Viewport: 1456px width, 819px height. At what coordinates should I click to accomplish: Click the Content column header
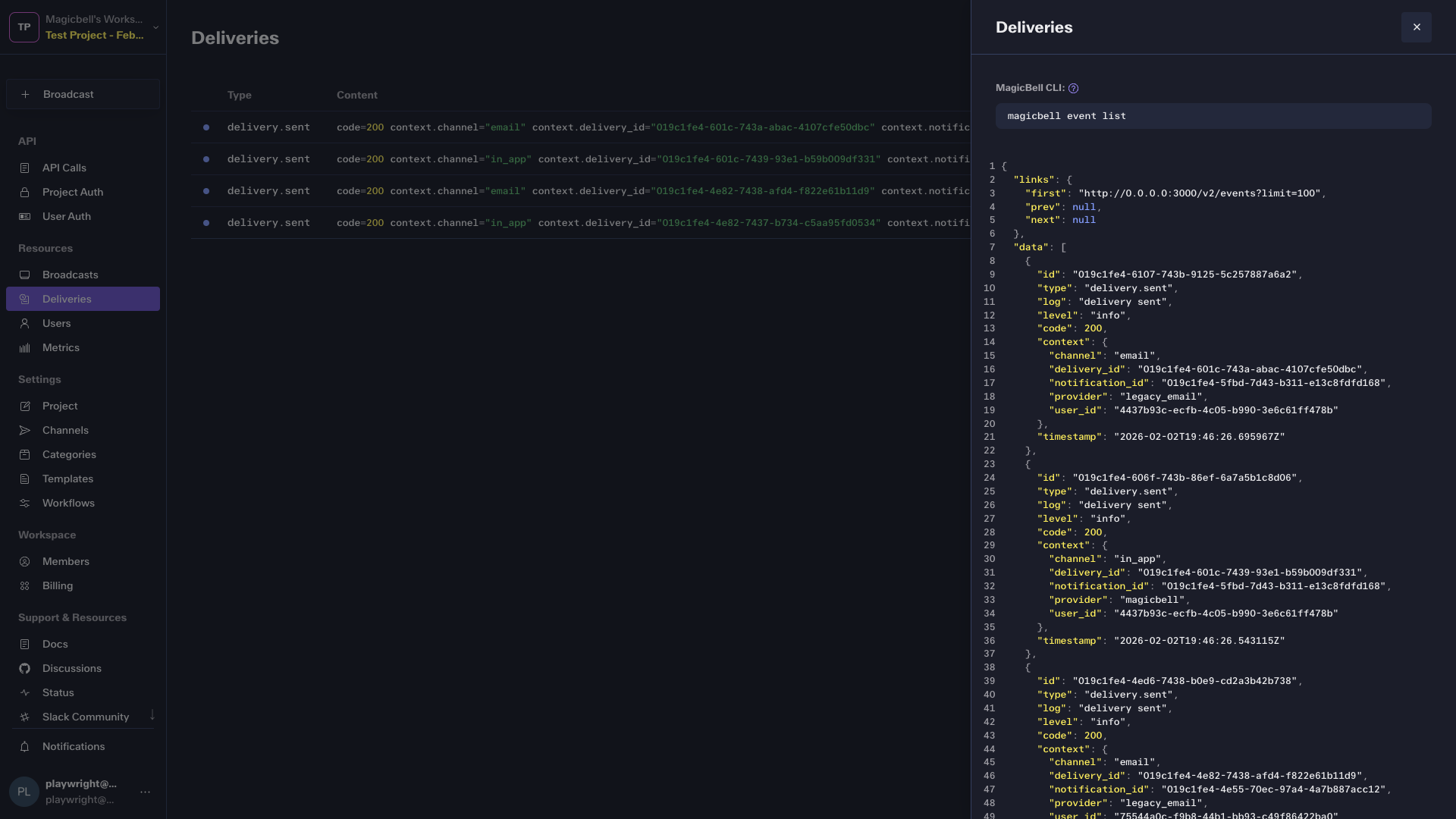(357, 95)
